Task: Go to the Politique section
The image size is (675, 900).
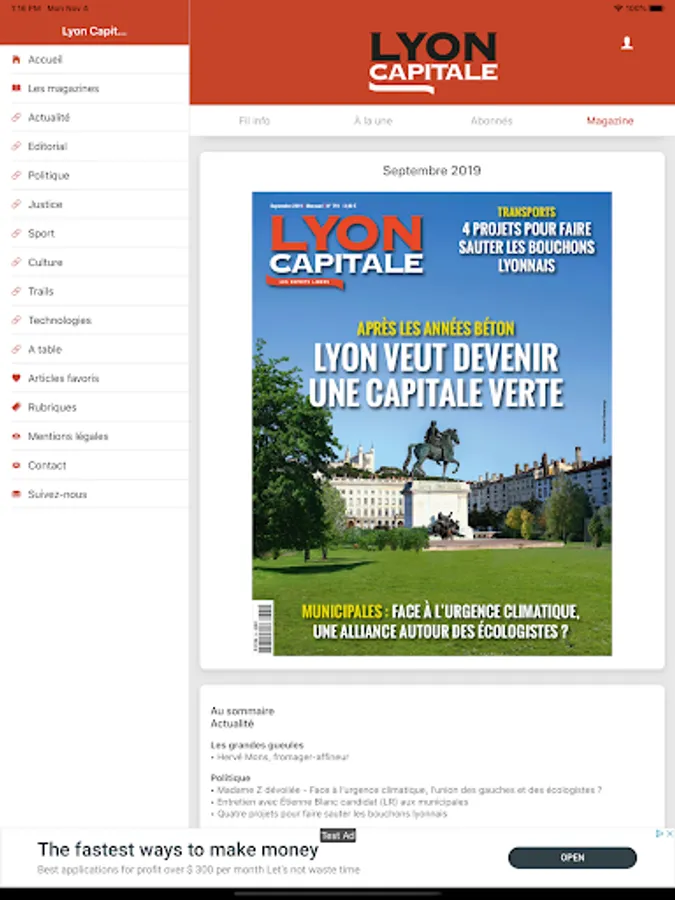Action: (x=94, y=175)
